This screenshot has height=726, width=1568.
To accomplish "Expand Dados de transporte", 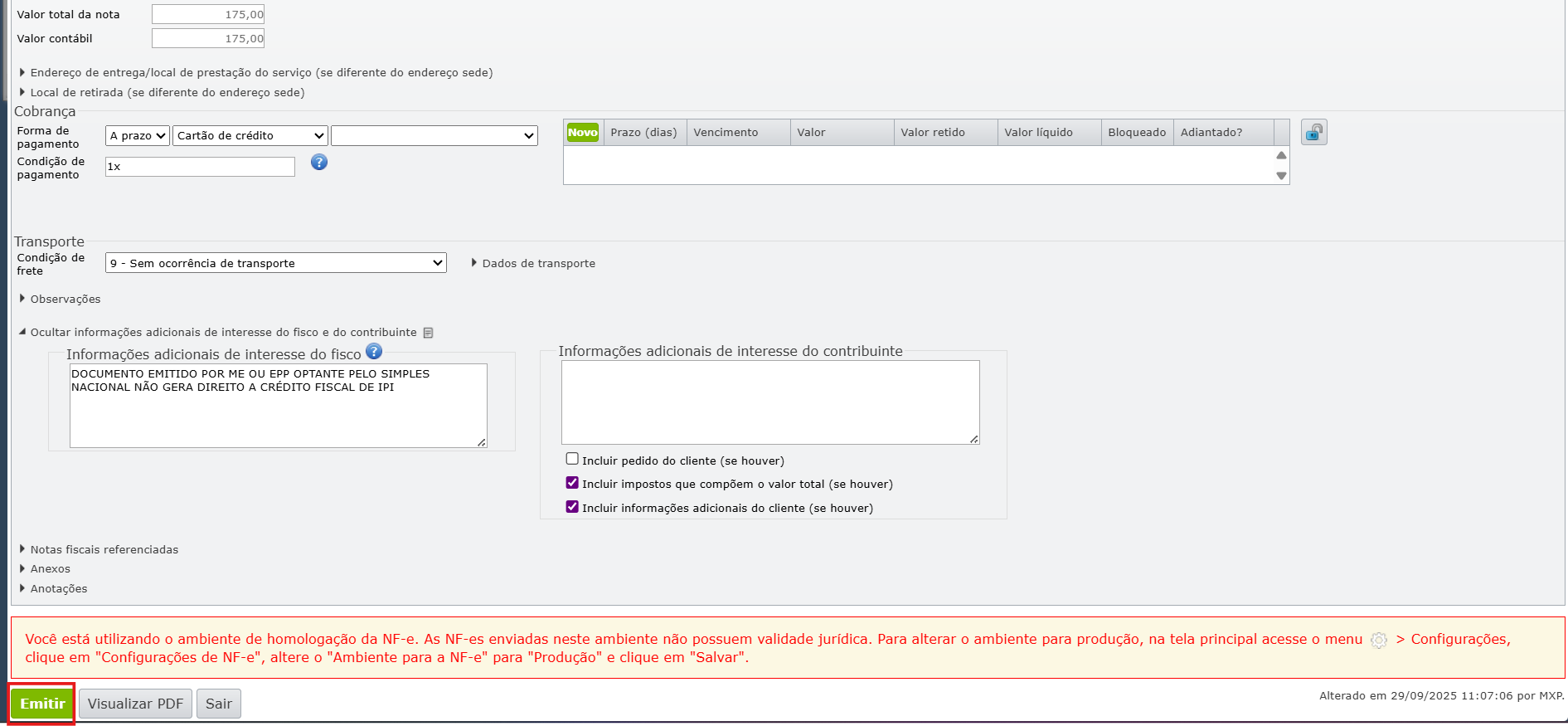I will [x=533, y=263].
